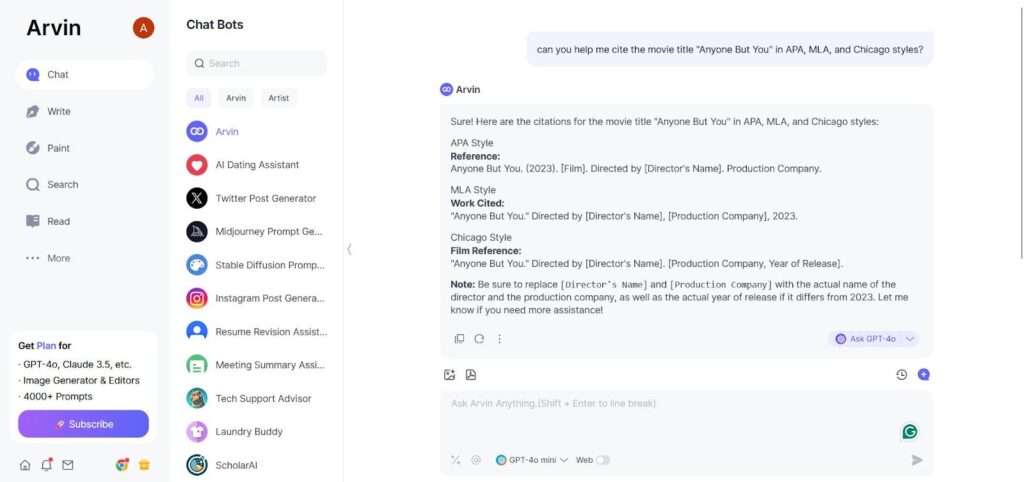Collapse the Chat Bots panel arrow
This screenshot has width=1024, height=482.
(349, 249)
